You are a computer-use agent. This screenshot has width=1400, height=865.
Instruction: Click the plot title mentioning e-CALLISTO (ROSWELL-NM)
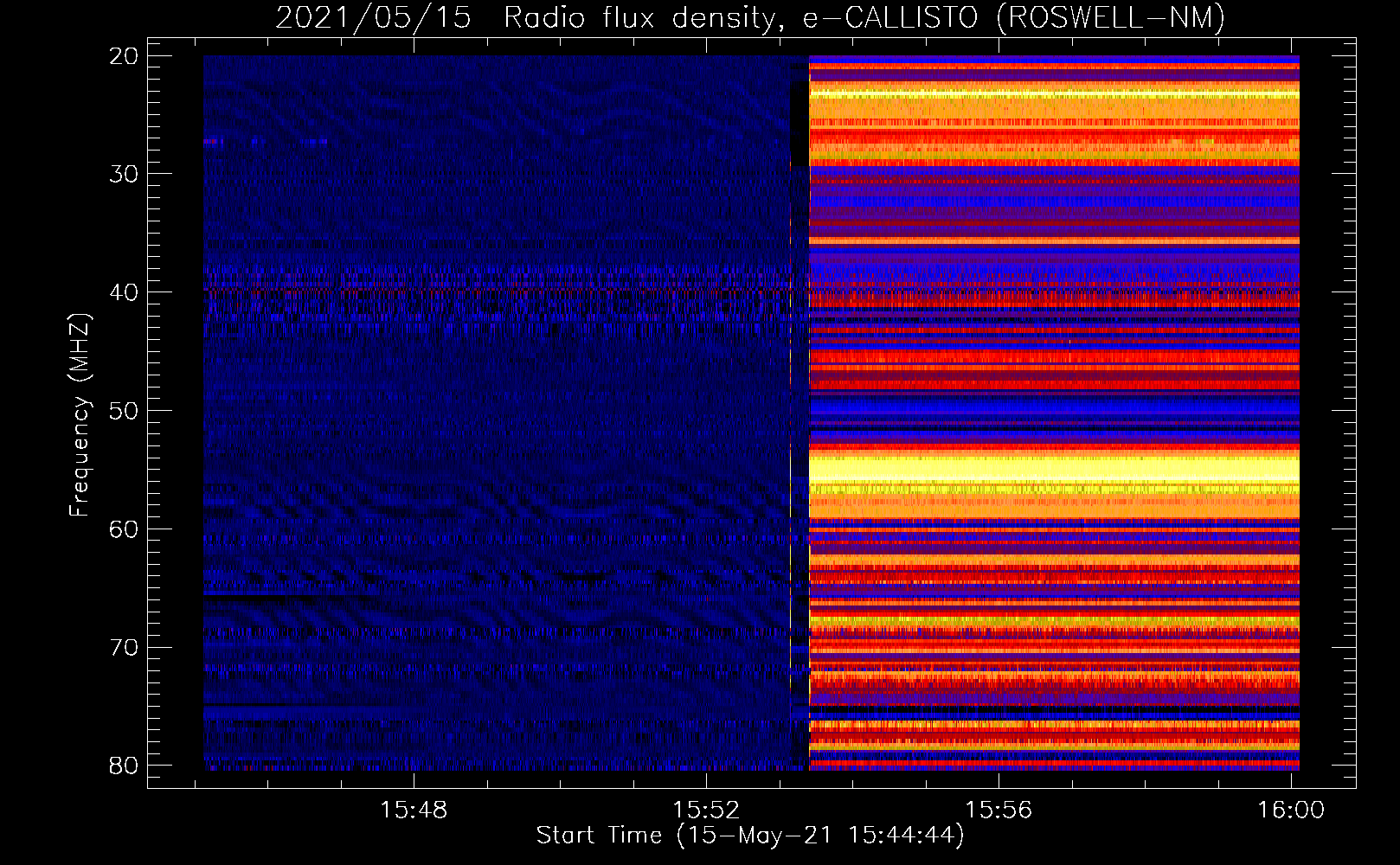(x=750, y=17)
